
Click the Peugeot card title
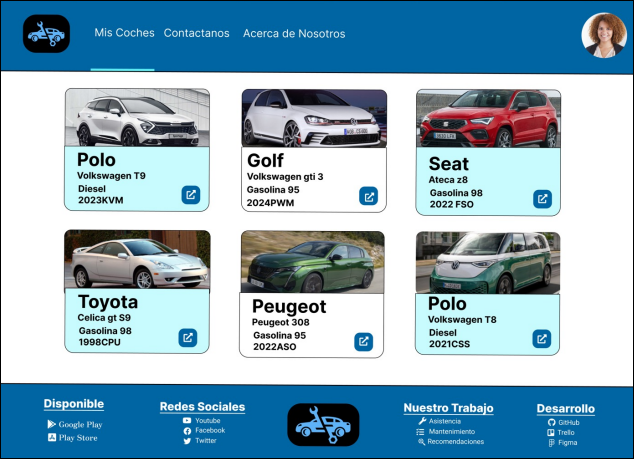tap(289, 307)
